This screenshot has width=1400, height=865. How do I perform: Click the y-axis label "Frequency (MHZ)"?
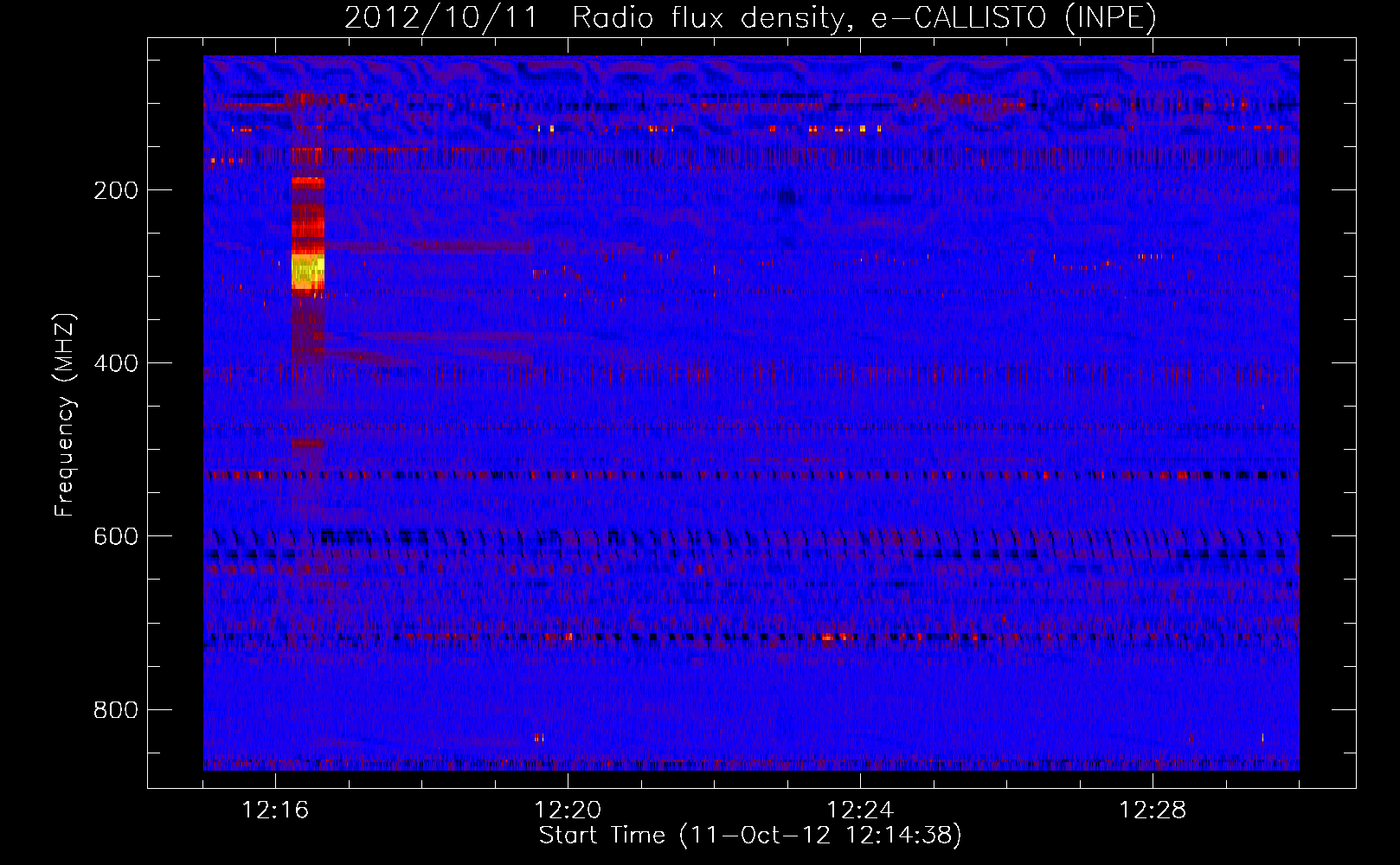pos(65,415)
